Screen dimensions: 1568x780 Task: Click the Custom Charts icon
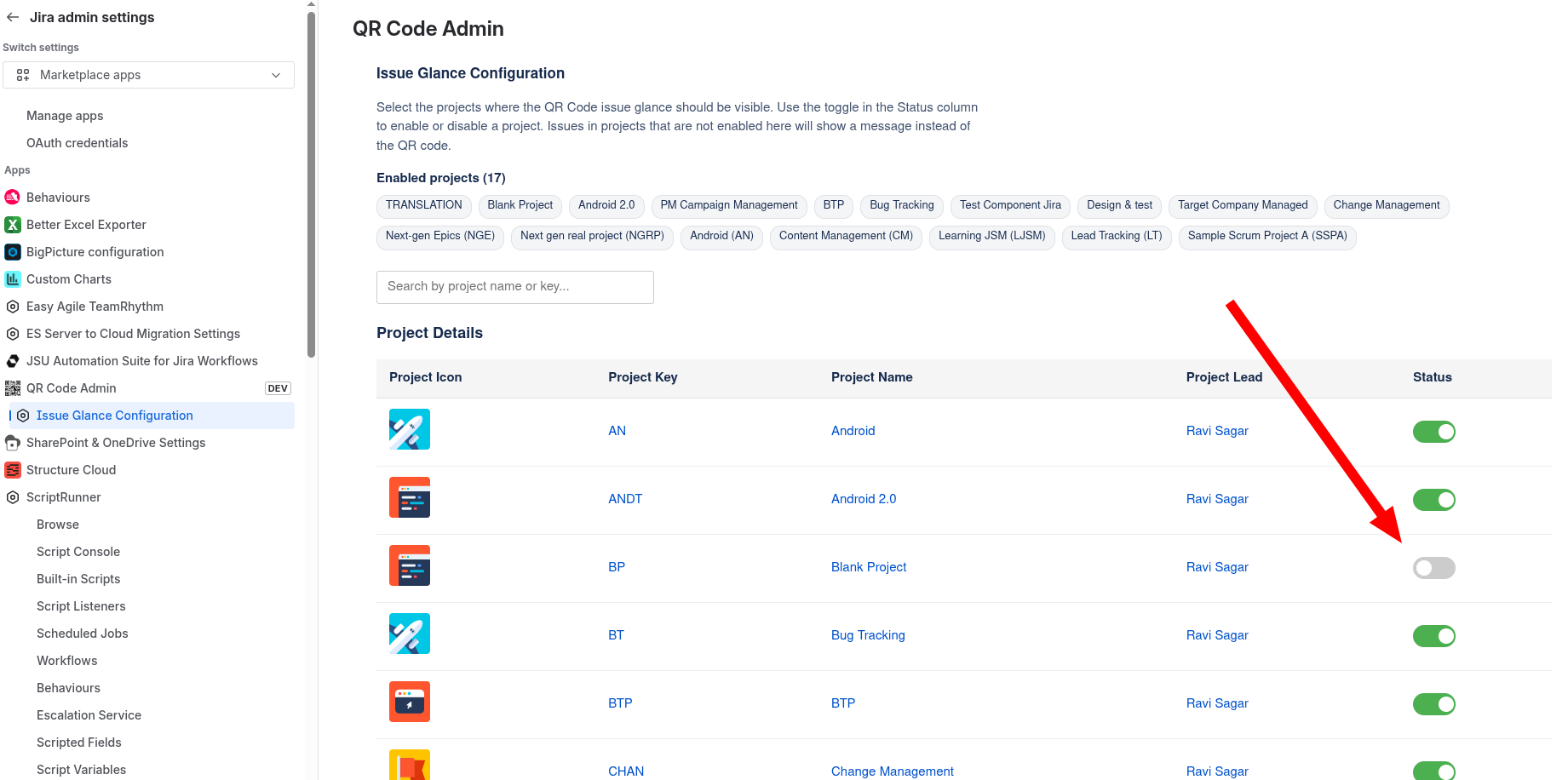tap(13, 279)
